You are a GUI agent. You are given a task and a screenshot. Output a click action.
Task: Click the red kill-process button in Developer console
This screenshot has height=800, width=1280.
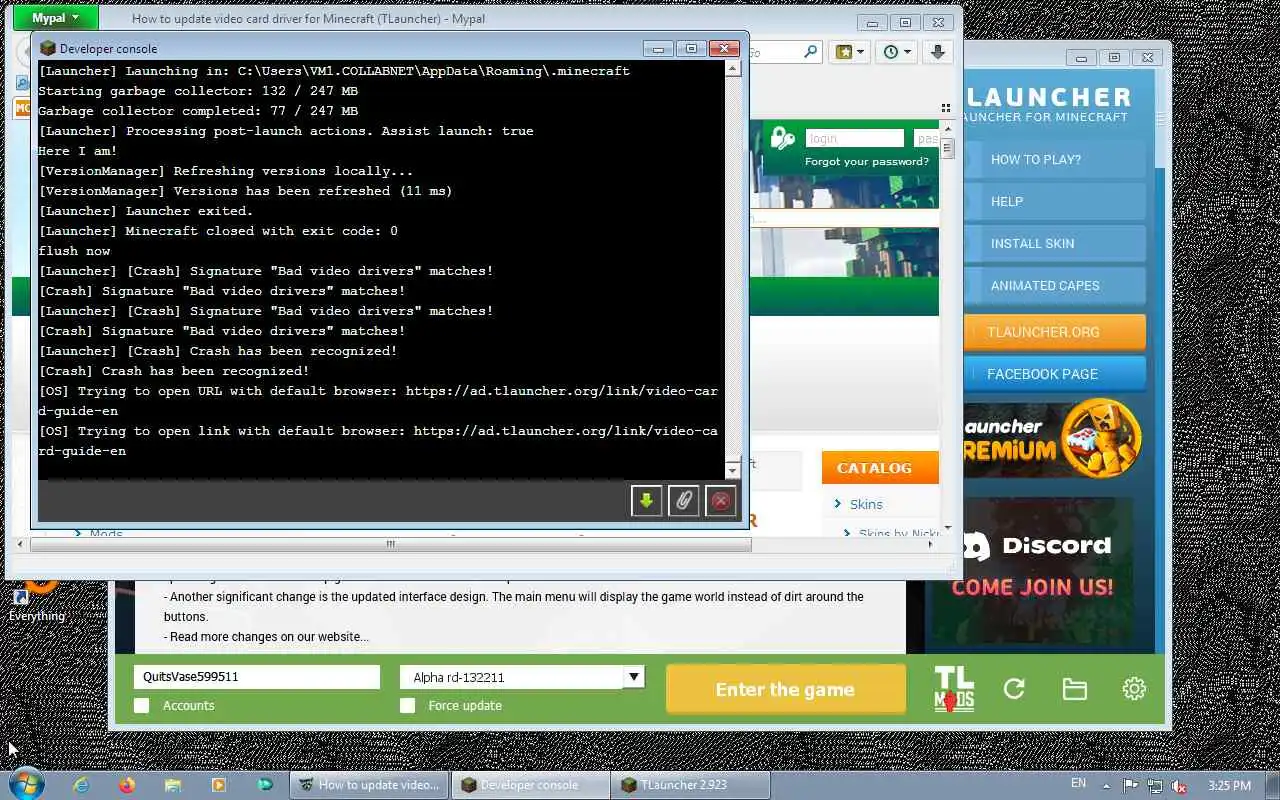pyautogui.click(x=720, y=500)
